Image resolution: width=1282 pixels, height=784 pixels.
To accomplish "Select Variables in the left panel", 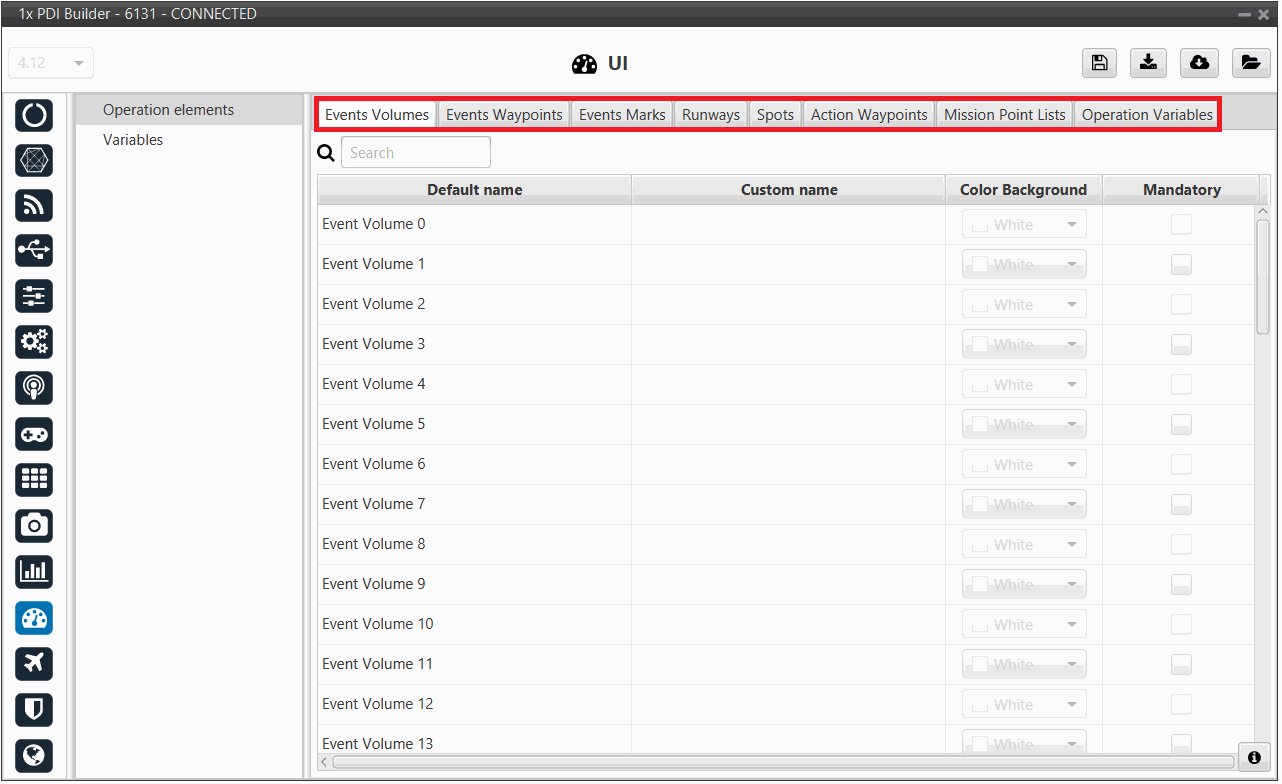I will click(x=133, y=140).
